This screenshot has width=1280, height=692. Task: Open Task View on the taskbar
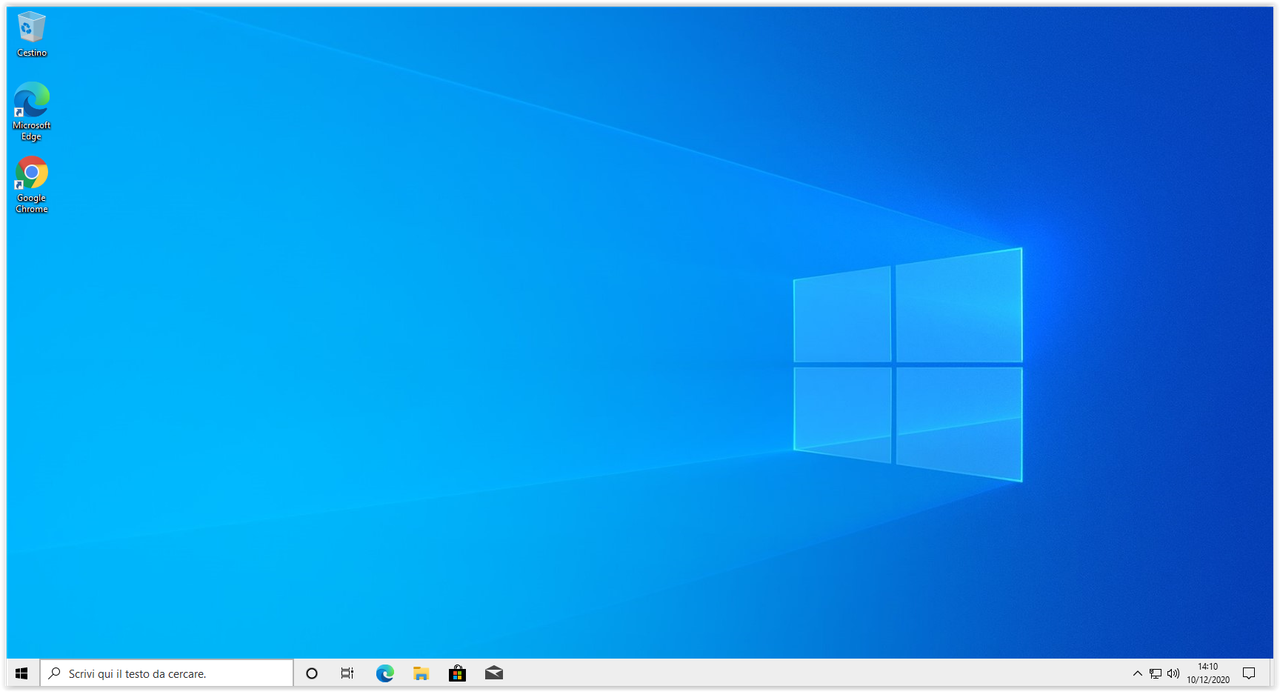tap(347, 674)
